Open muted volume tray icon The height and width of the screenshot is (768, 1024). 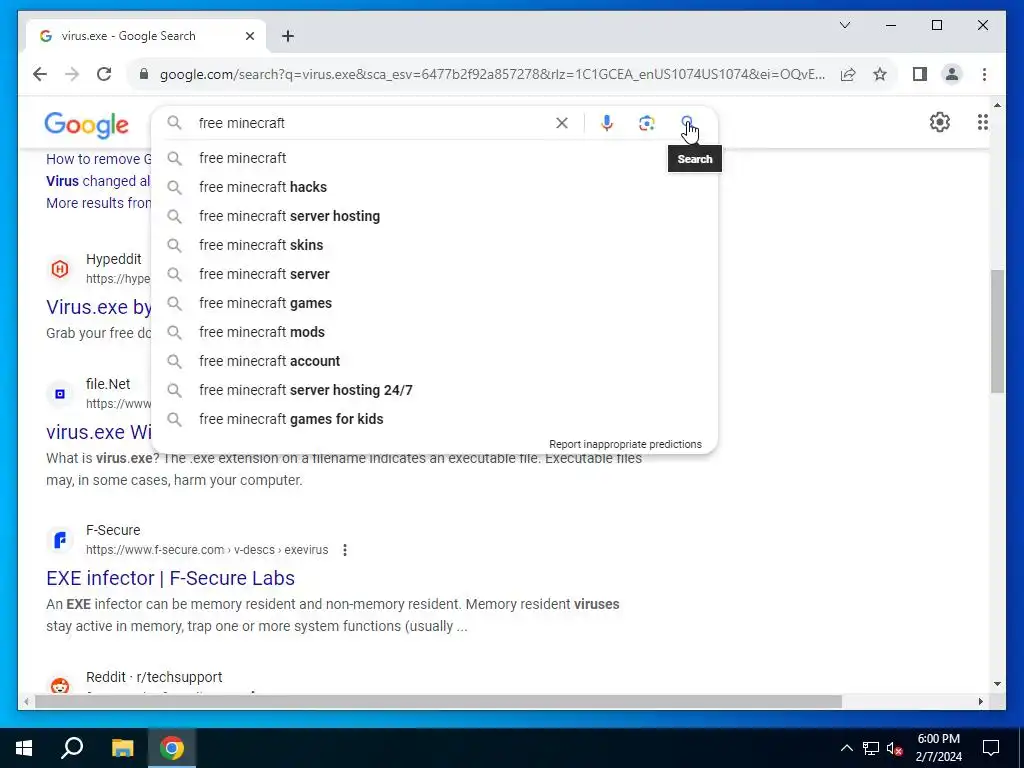(x=895, y=748)
